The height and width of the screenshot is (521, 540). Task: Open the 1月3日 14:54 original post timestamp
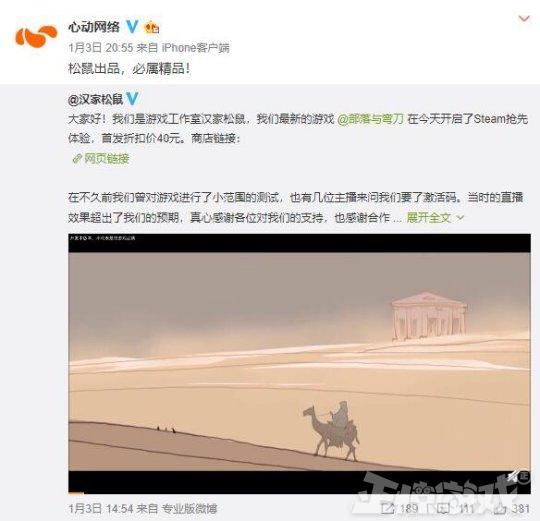coord(101,509)
